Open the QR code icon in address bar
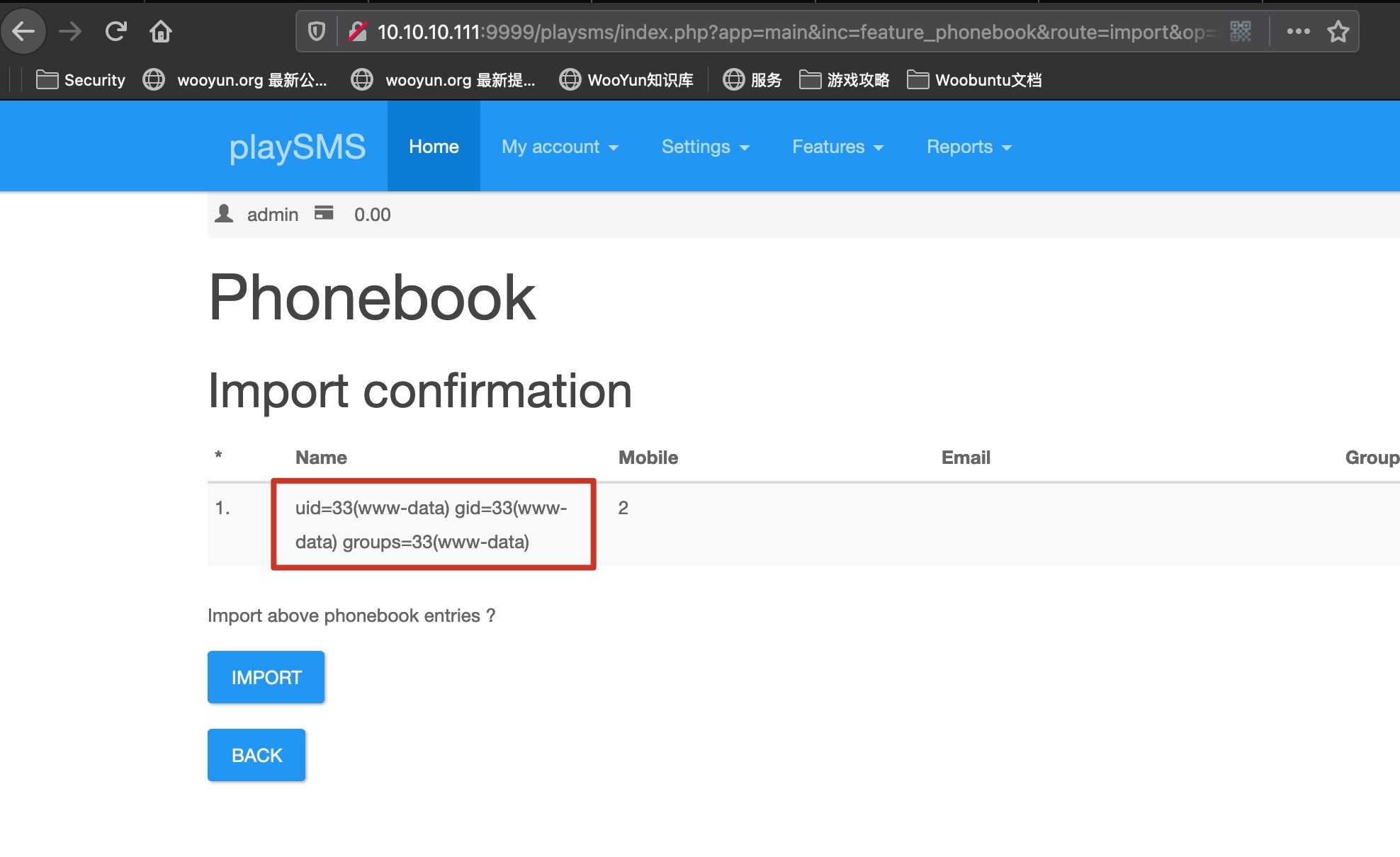Viewport: 1400px width, 857px height. point(1240,31)
